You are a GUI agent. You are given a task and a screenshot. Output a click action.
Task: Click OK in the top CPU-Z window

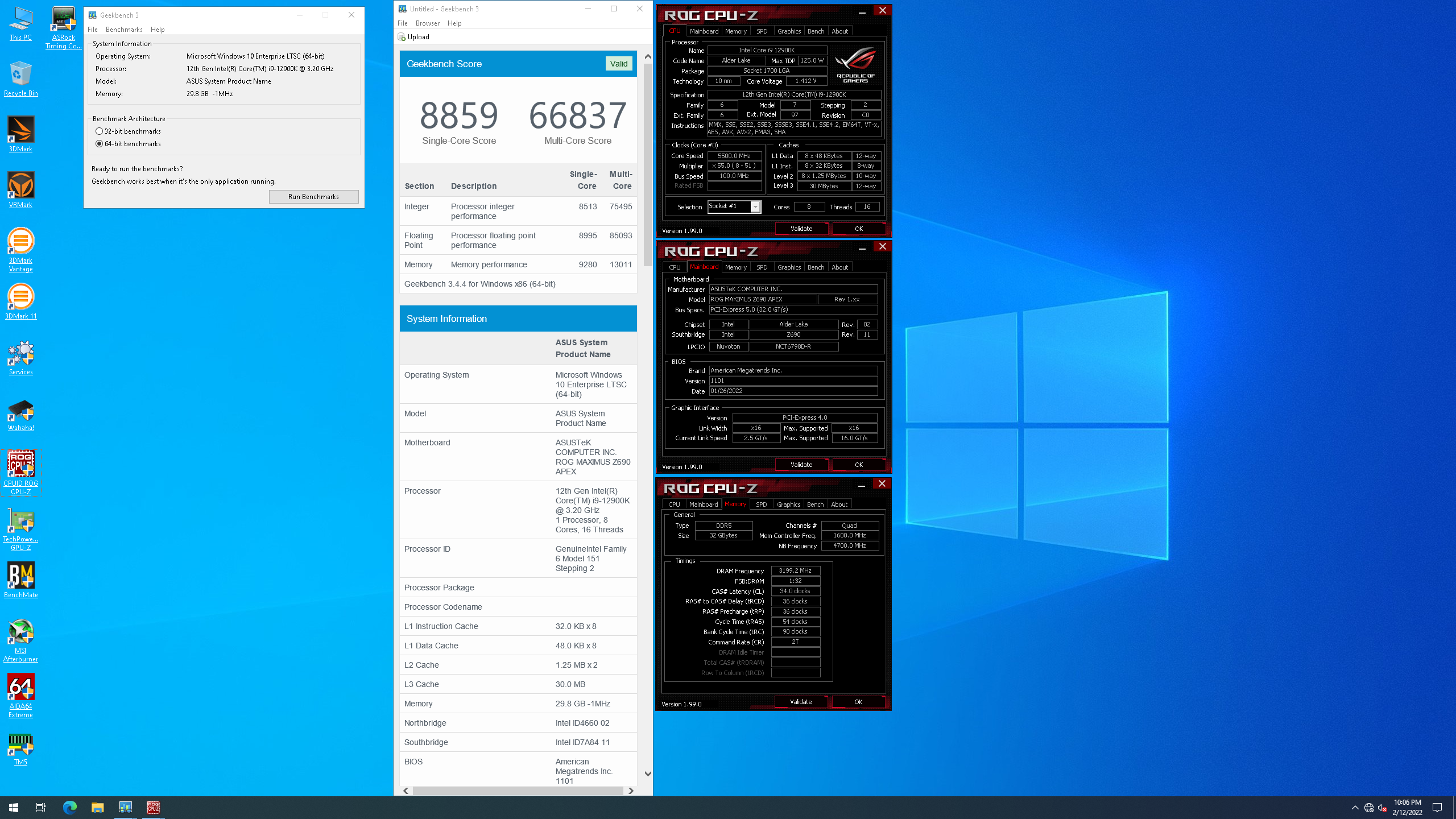coord(859,229)
